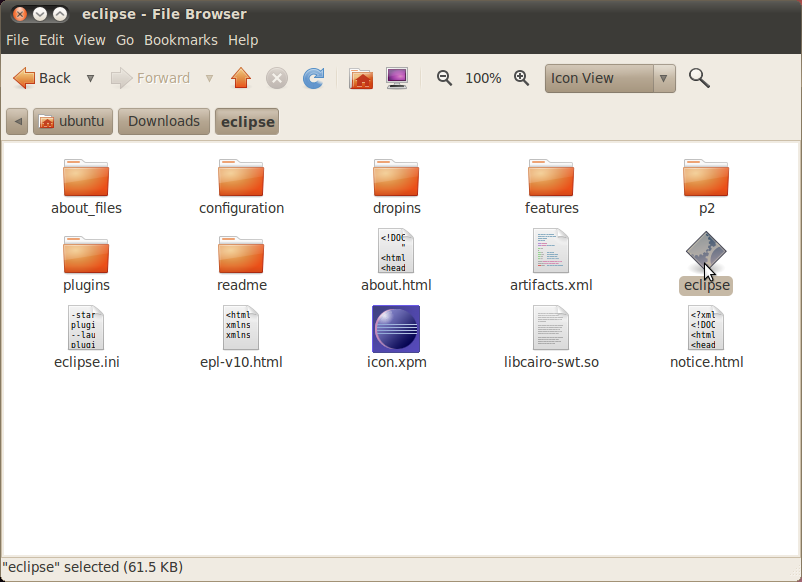The height and width of the screenshot is (582, 802).
Task: Open the Home folder toolbar icon
Action: click(361, 78)
